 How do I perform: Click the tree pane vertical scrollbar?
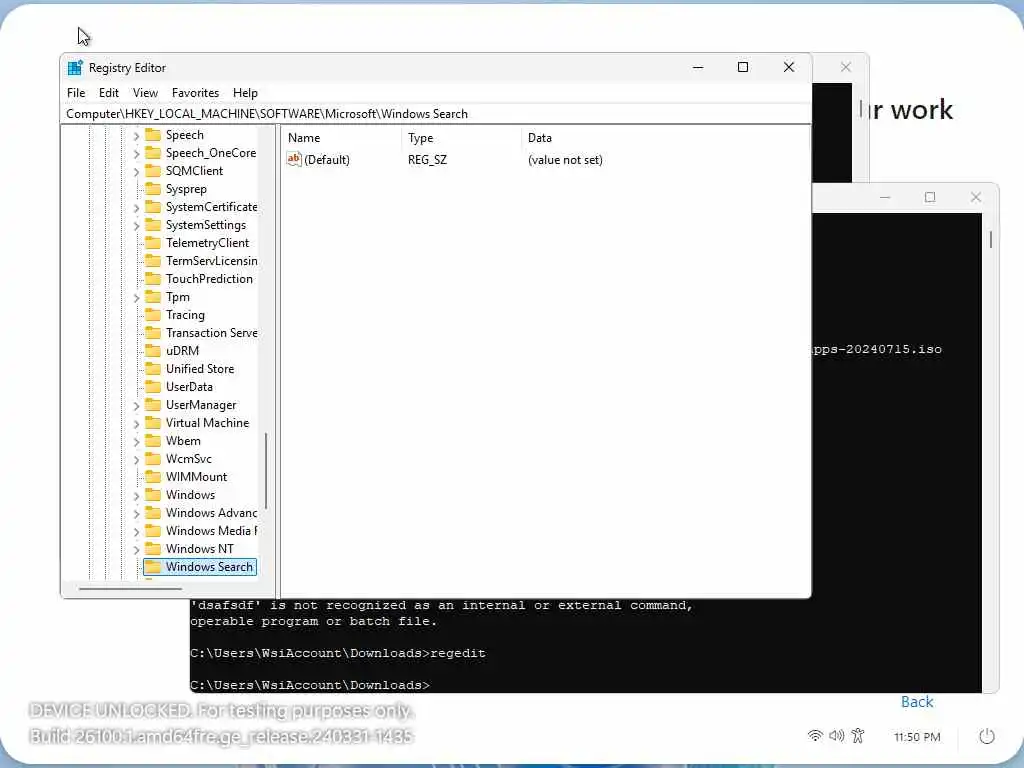click(266, 470)
